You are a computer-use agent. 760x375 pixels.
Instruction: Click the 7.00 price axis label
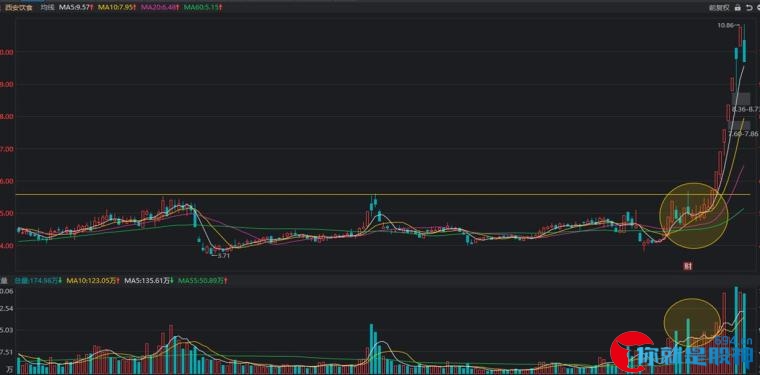click(x=7, y=149)
